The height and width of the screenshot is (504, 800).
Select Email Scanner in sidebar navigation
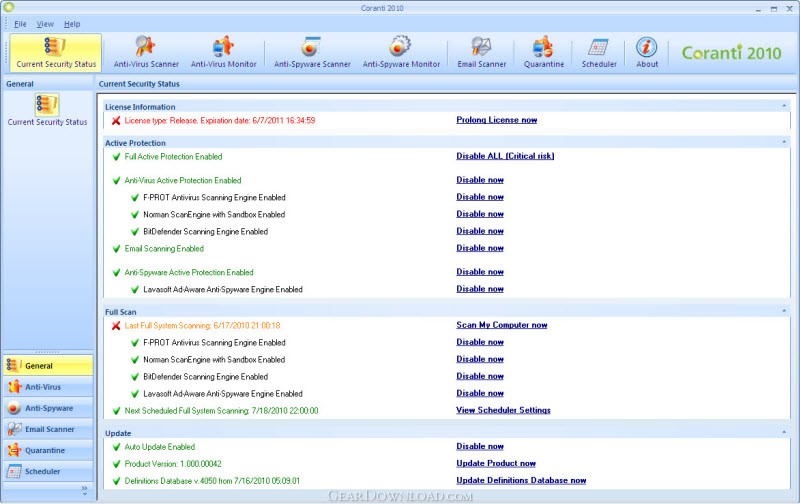click(x=48, y=430)
